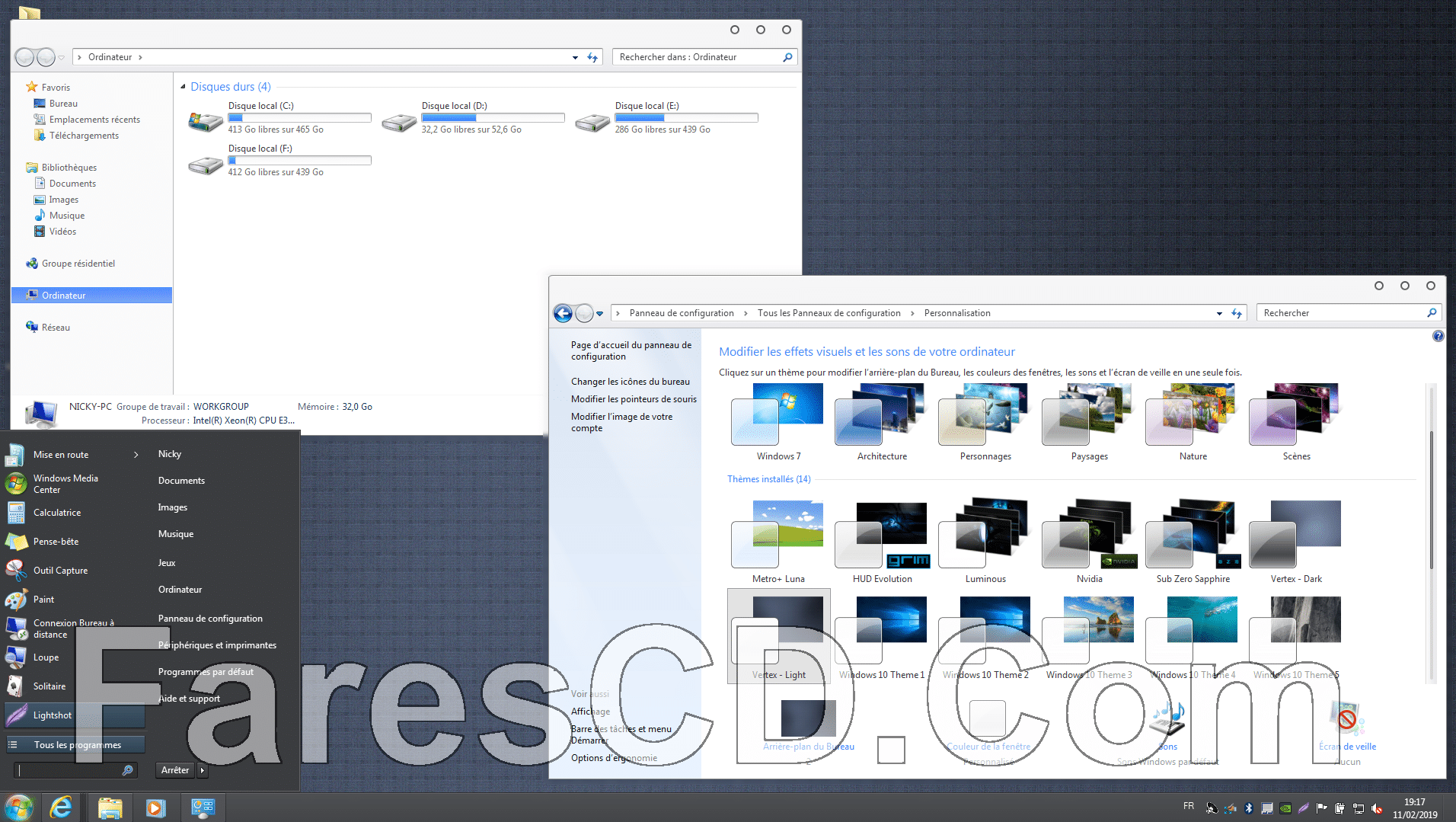The width and height of the screenshot is (1456, 822).
Task: Launch Lightshot from Start menu
Action: [x=75, y=715]
